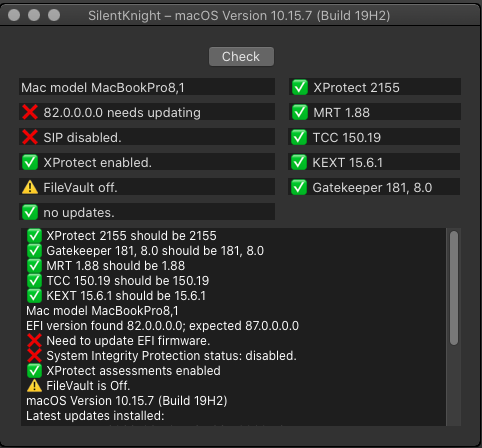Click log text 'FileVault is Off.'
The width and height of the screenshot is (482, 448).
tap(88, 386)
